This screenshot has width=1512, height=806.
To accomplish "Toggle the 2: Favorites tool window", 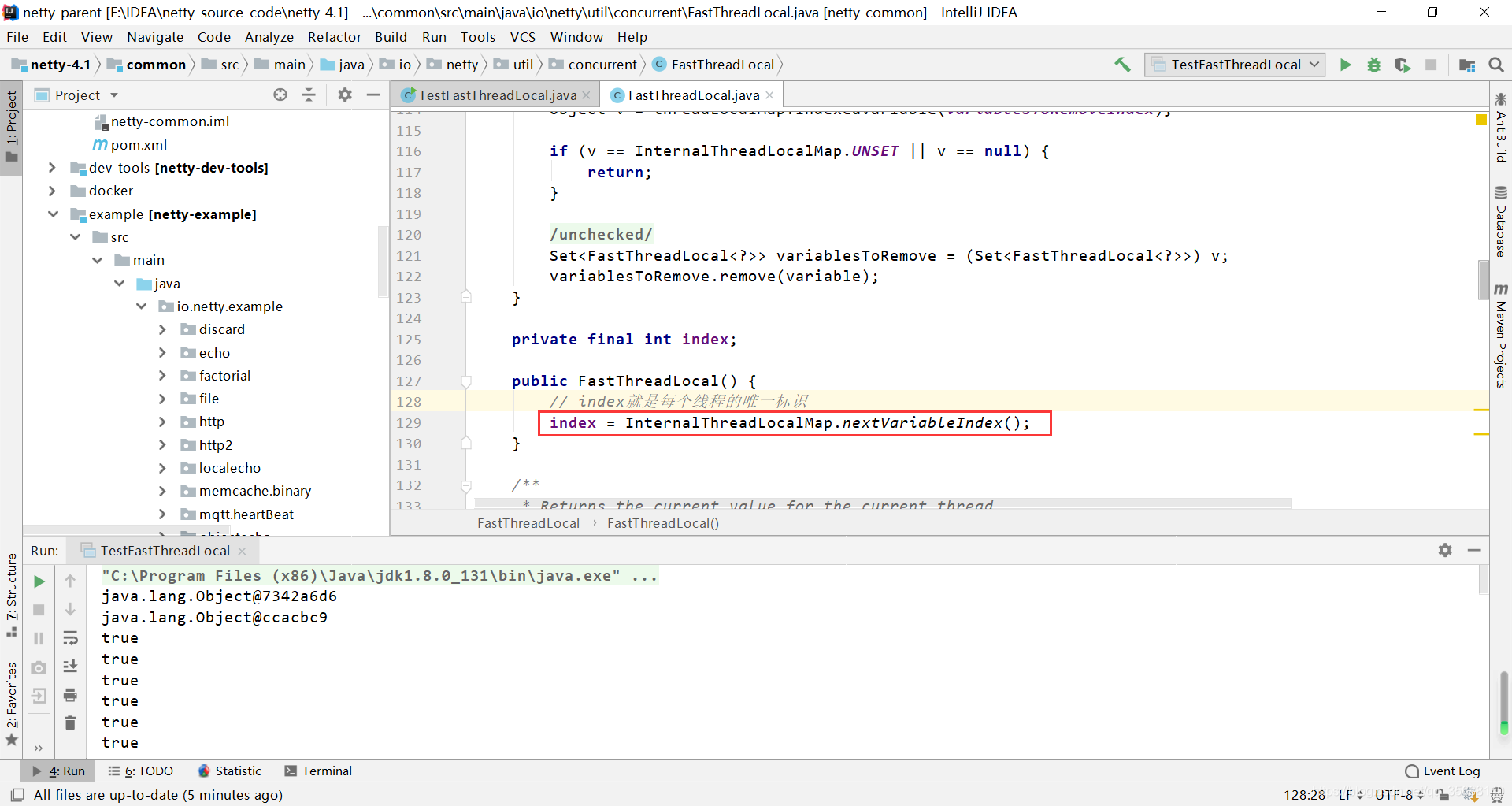I will (11, 703).
